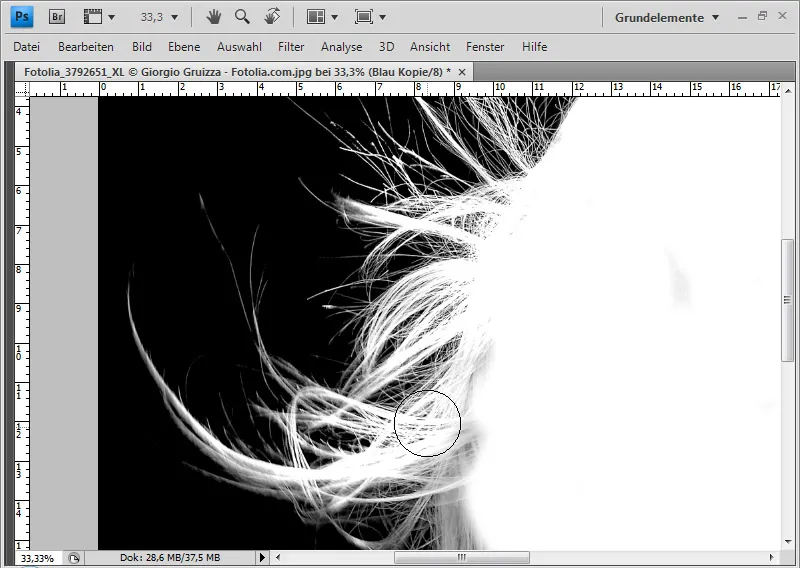Image resolution: width=800 pixels, height=568 pixels.
Task: Click the Photoshop Ps logo icon
Action: point(22,17)
